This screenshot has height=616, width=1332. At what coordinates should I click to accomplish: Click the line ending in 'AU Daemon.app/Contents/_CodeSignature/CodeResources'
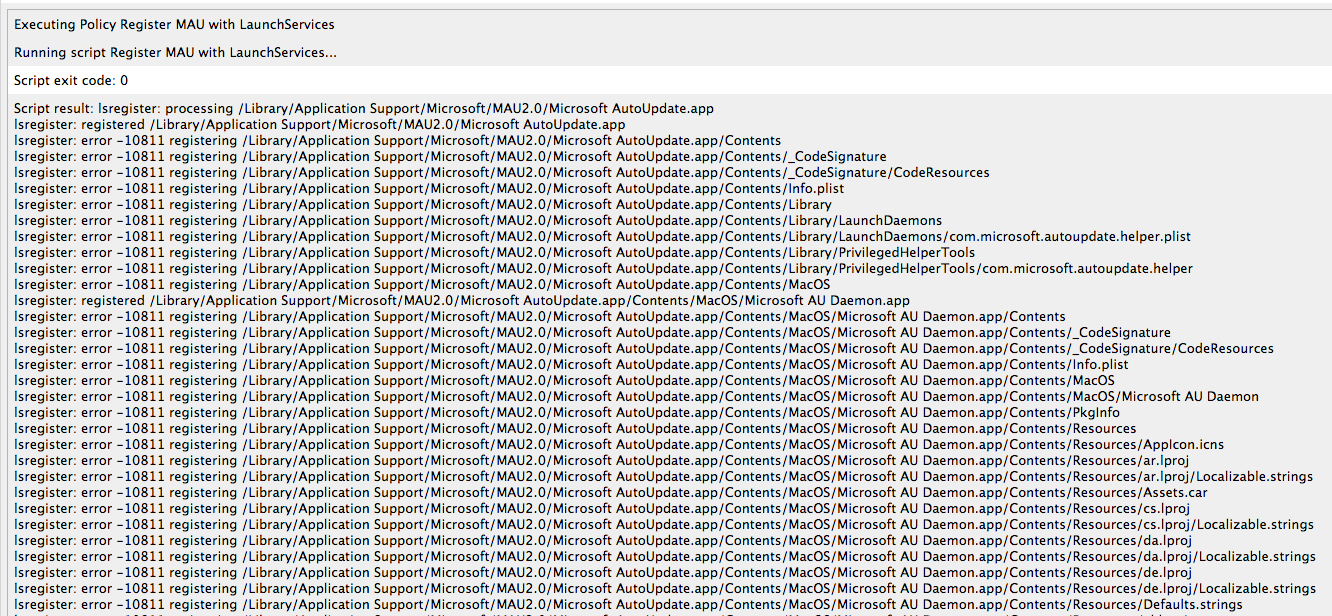[644, 348]
